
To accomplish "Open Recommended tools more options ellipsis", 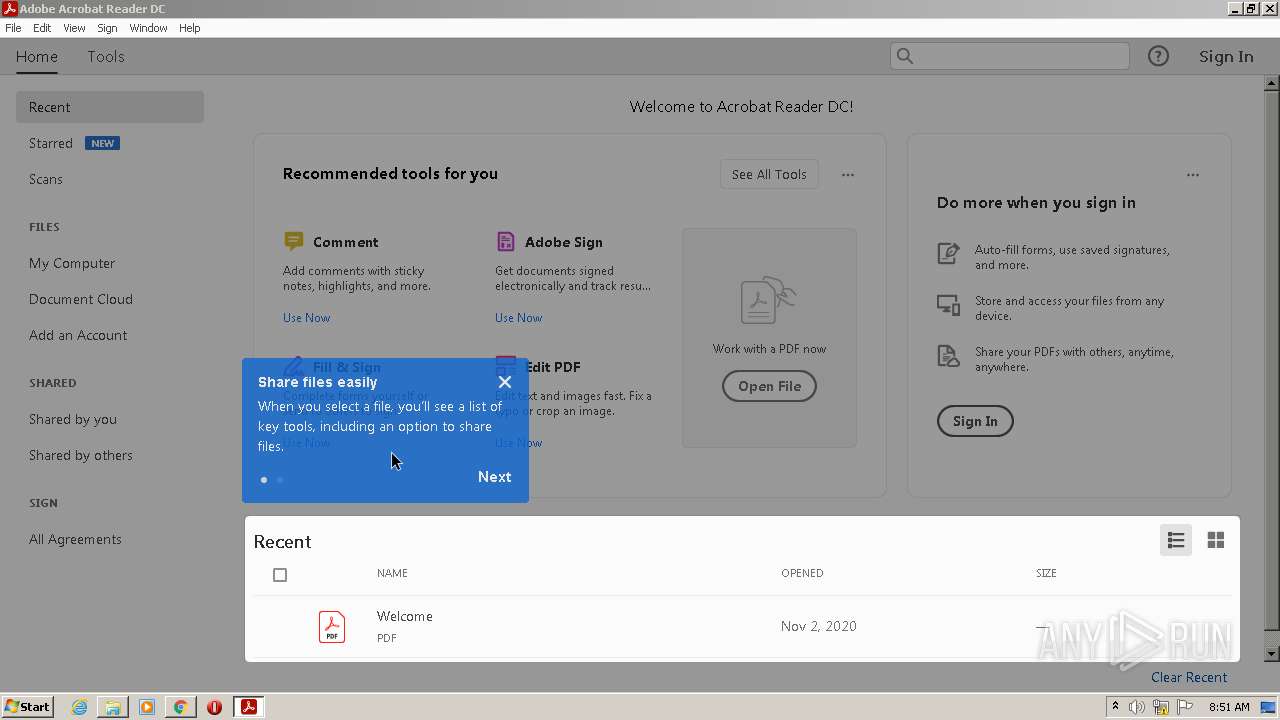I will pos(848,175).
